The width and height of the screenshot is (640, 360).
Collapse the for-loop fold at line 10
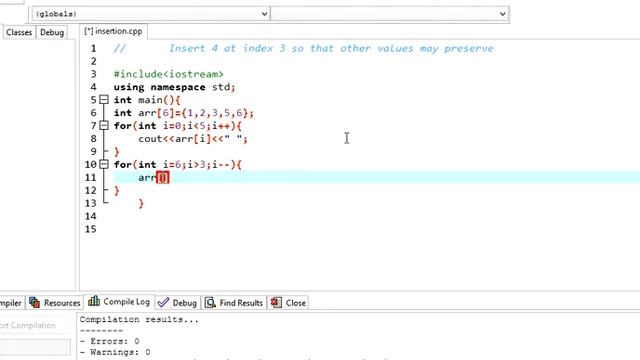tap(104, 164)
